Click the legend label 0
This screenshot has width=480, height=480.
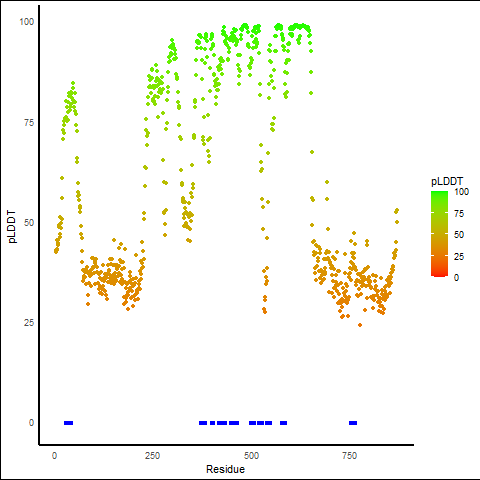point(457,278)
